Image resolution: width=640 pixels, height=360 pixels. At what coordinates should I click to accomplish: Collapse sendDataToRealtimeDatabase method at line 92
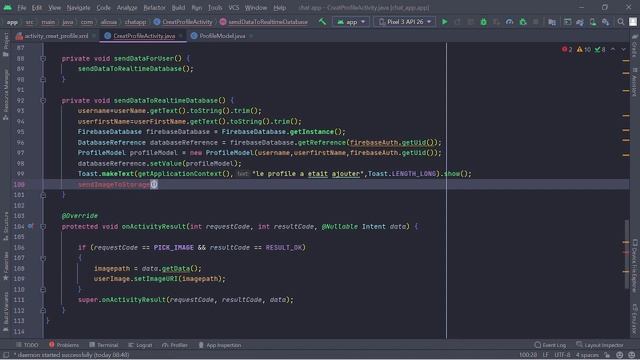coord(43,100)
